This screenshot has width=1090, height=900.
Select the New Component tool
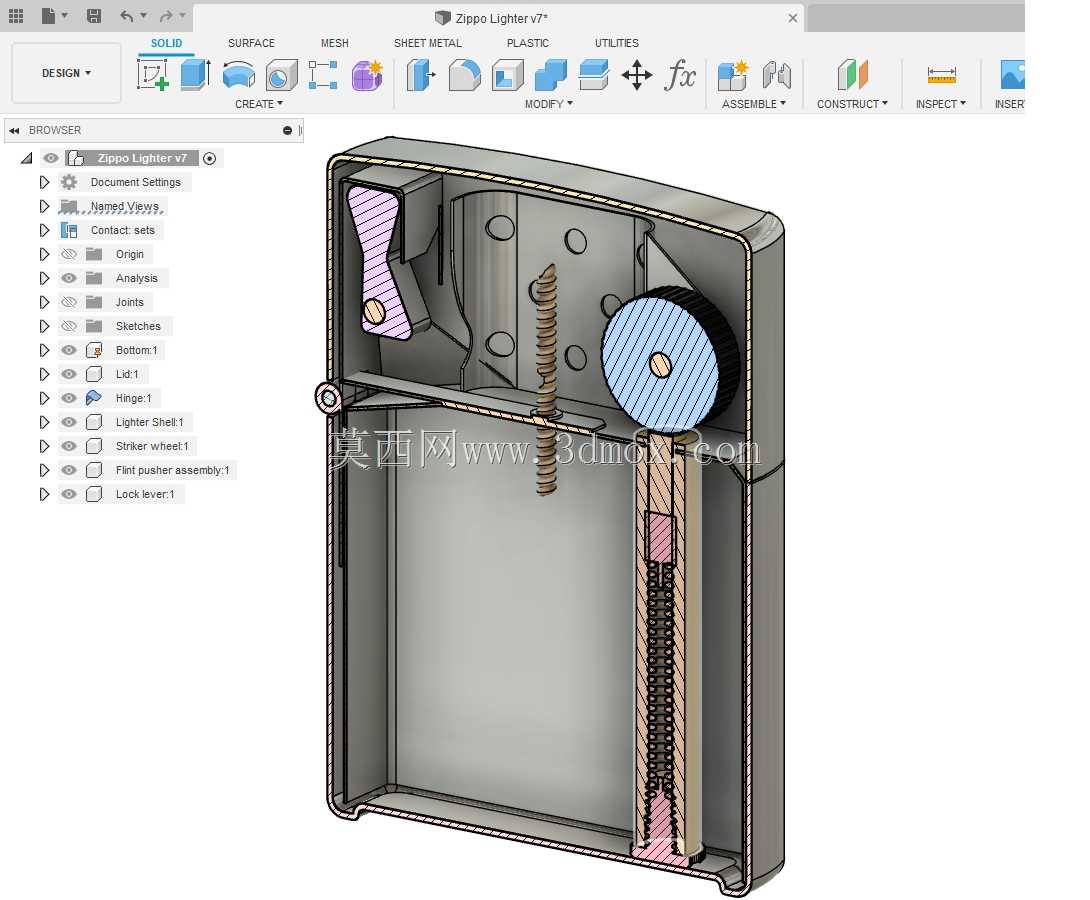point(733,74)
